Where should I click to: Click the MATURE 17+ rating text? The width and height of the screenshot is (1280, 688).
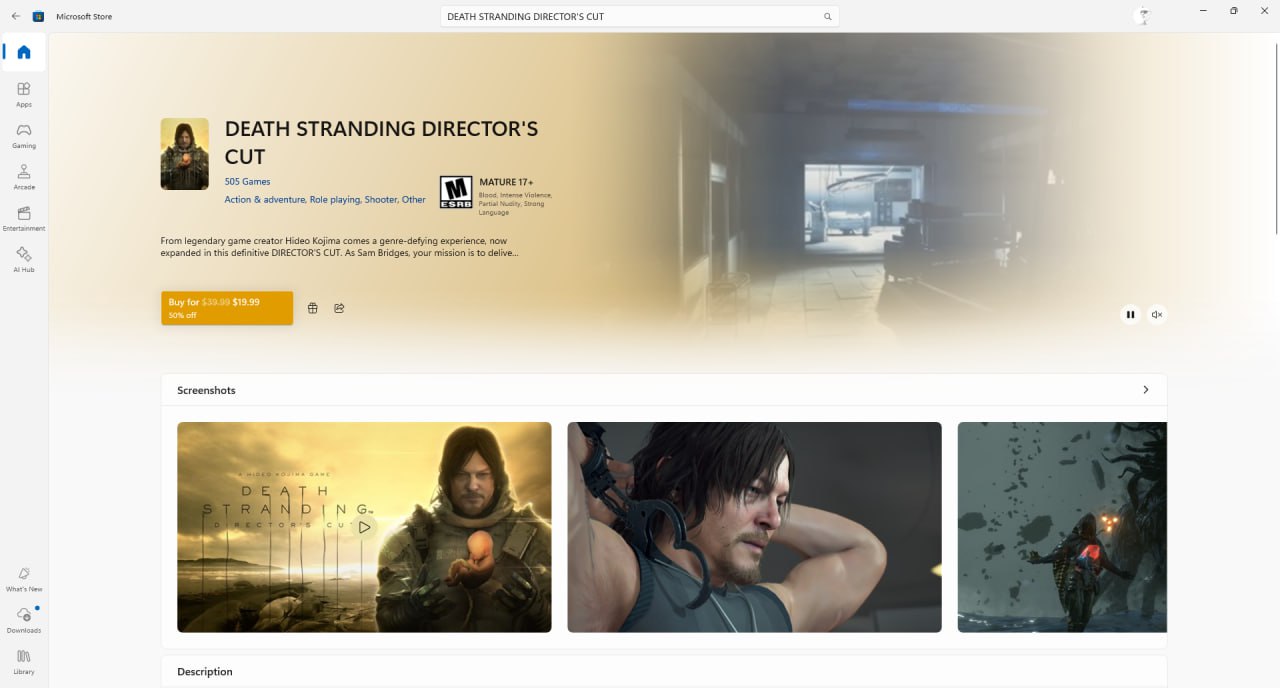(x=506, y=182)
